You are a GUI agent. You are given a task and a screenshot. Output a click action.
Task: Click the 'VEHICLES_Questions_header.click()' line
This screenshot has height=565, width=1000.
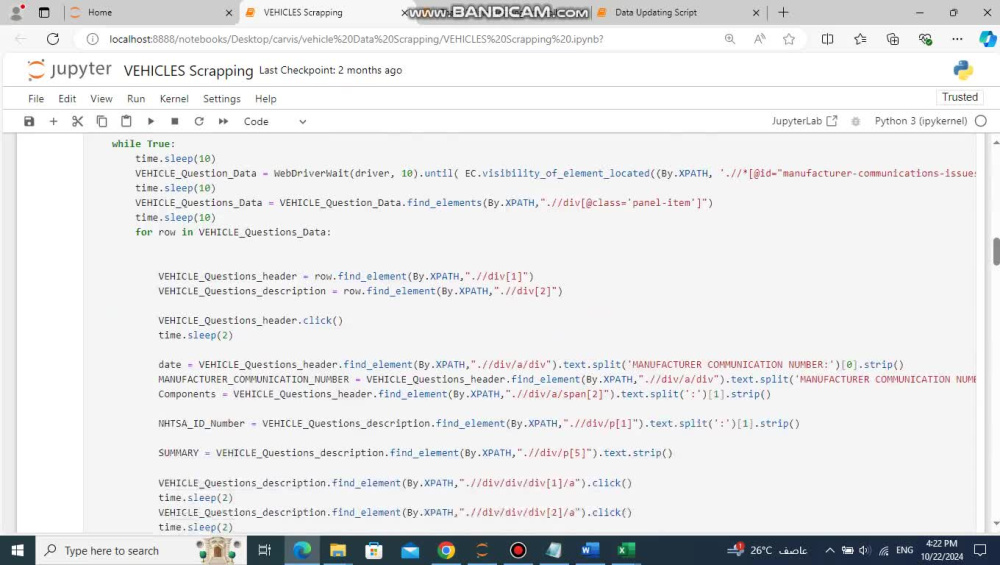[x=251, y=320]
